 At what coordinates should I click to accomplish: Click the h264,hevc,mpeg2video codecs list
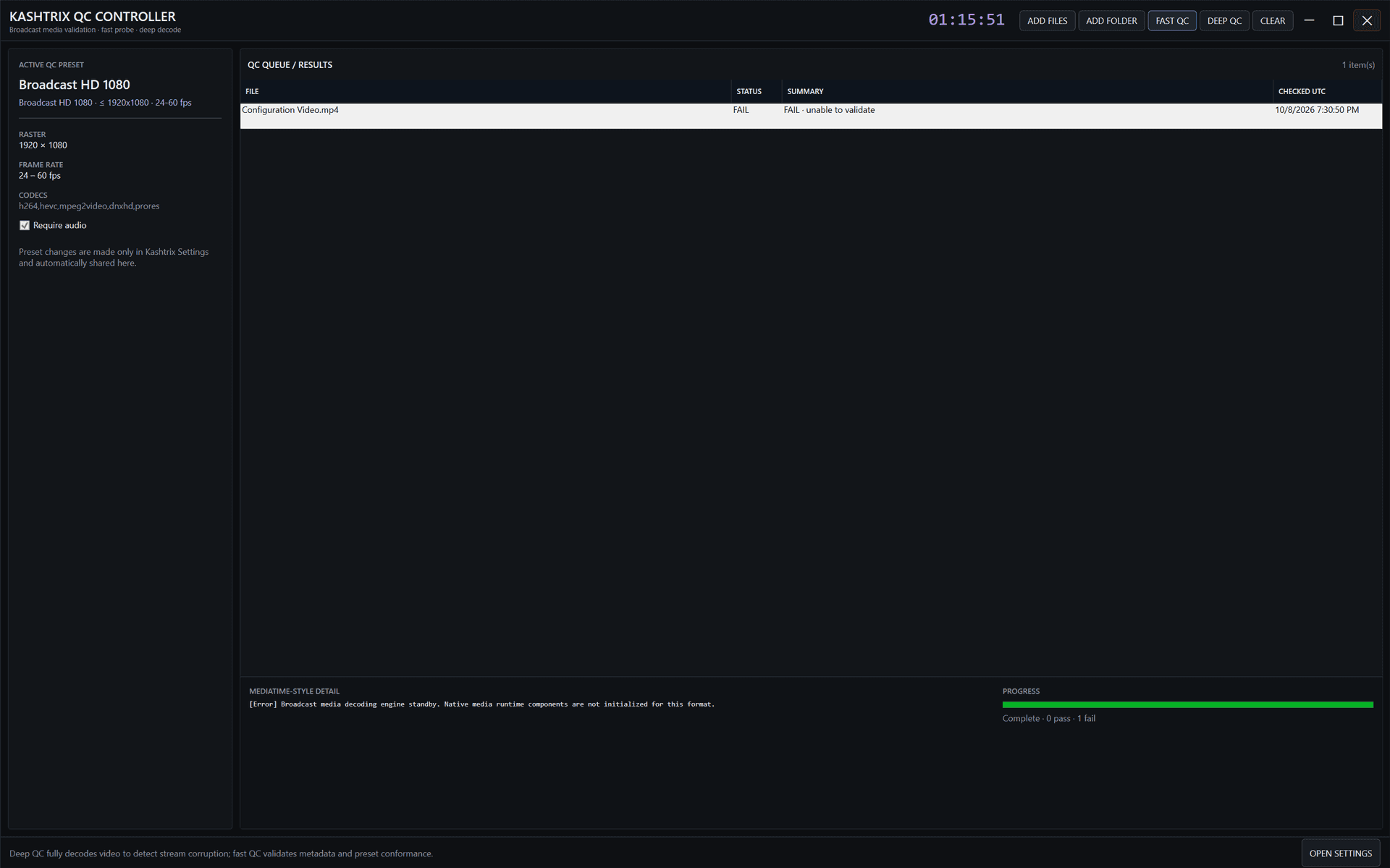click(89, 206)
